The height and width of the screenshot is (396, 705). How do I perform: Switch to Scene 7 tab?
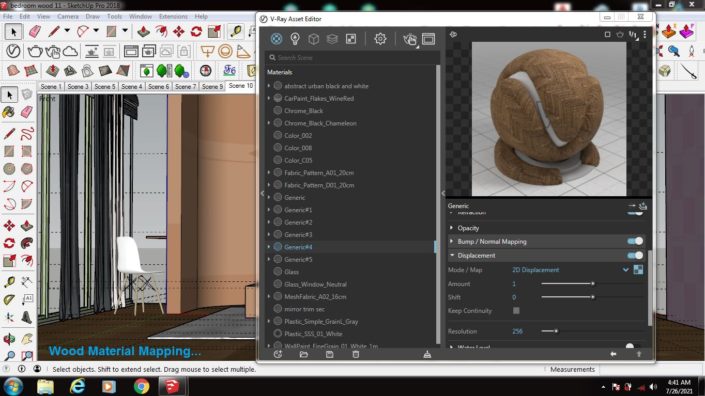(185, 86)
